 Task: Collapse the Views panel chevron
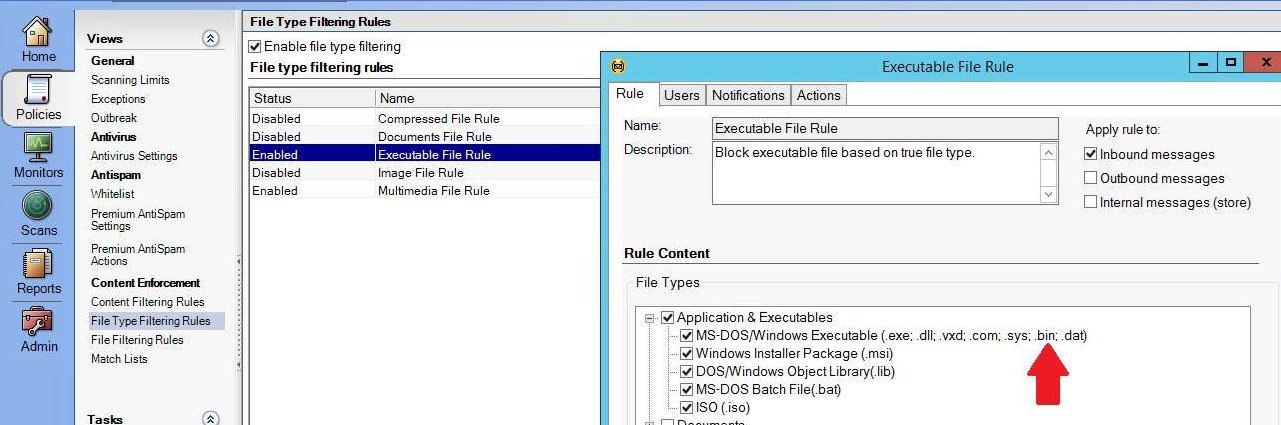pos(210,38)
